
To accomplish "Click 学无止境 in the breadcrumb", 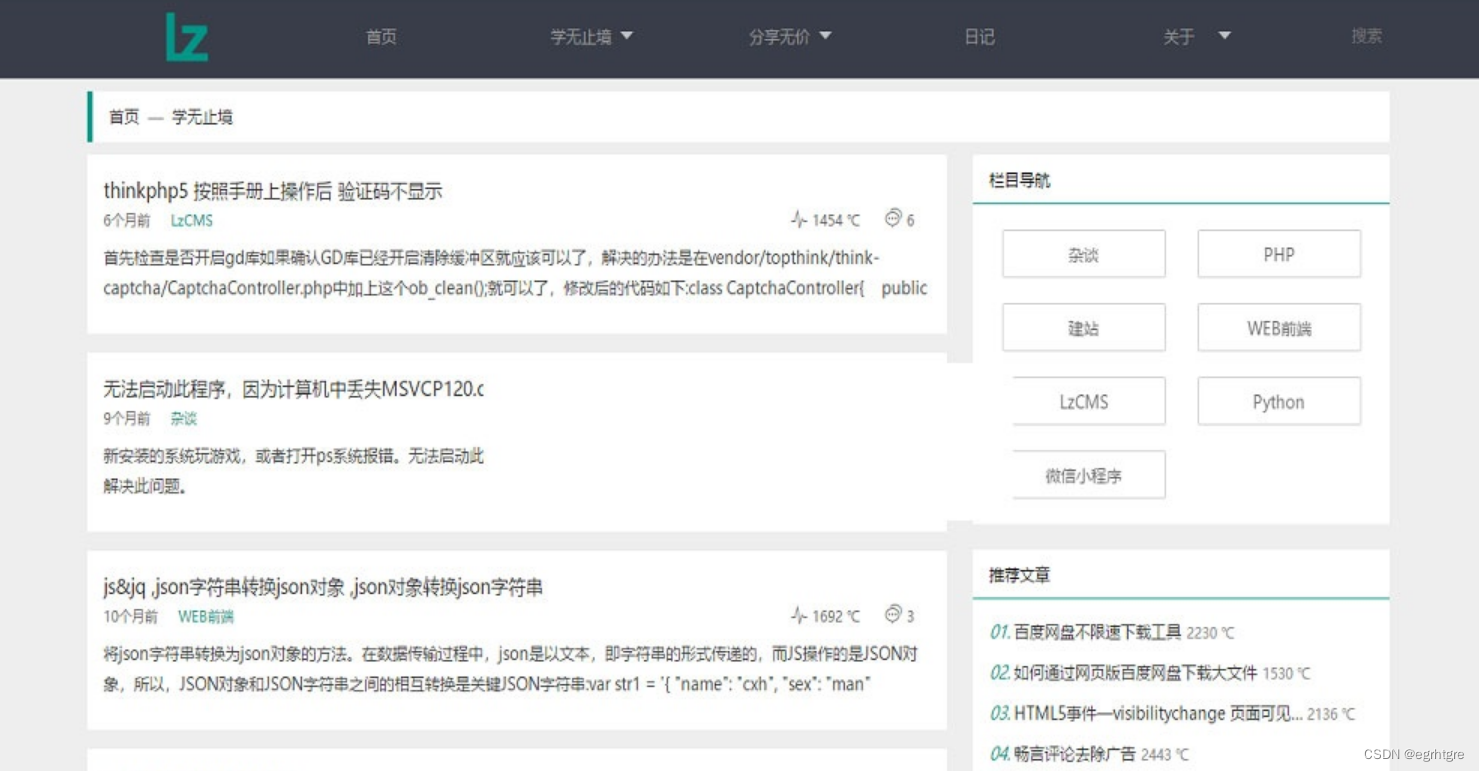I will 202,117.
